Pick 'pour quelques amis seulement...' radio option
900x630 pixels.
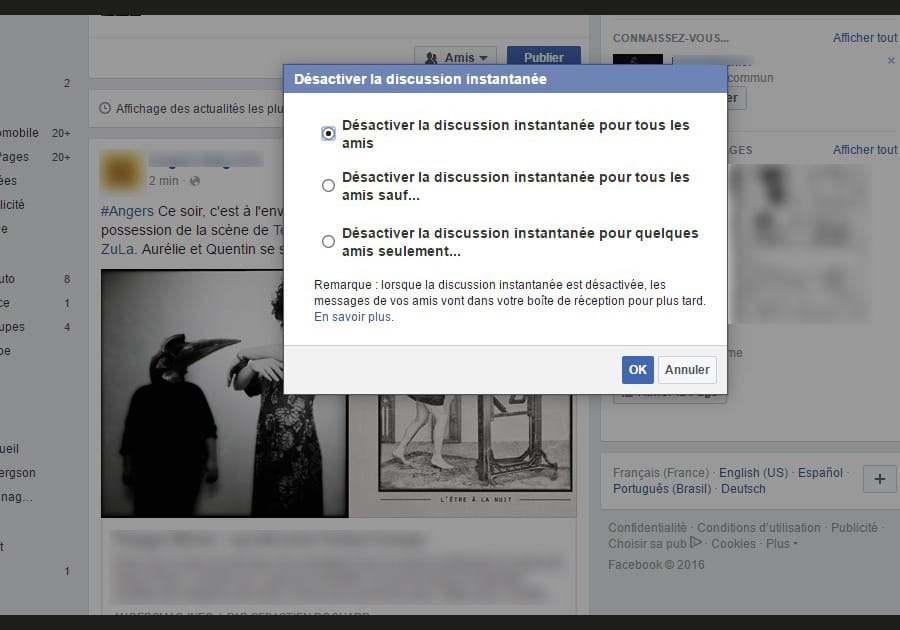328,241
